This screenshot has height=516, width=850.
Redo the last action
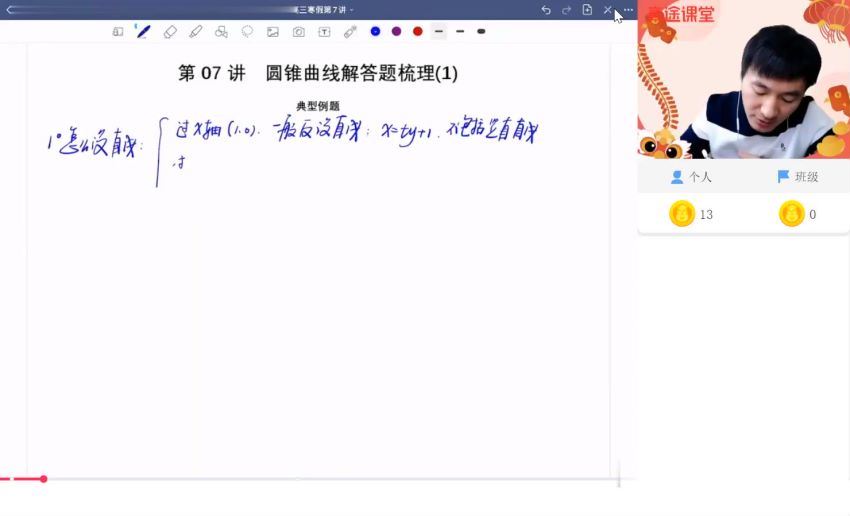pos(566,10)
